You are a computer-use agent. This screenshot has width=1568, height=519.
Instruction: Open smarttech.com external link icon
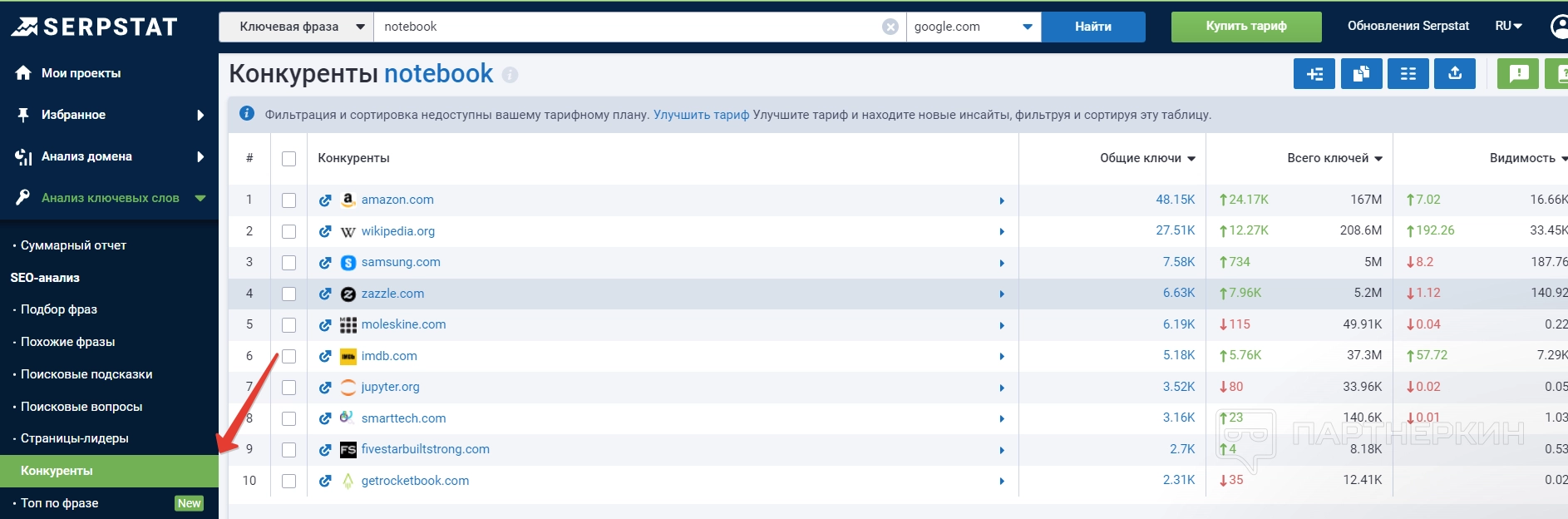tap(325, 418)
